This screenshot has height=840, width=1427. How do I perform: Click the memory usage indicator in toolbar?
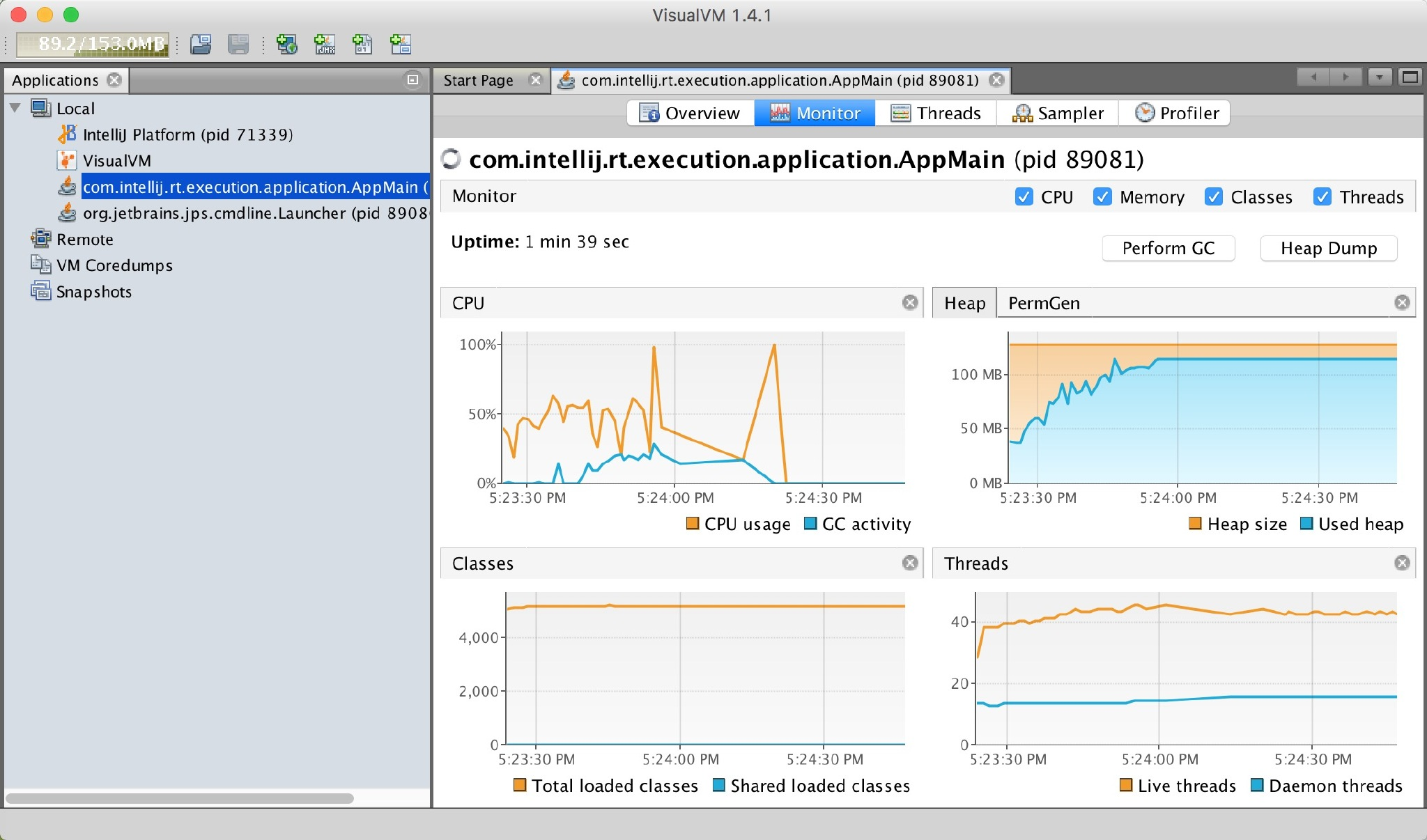click(x=93, y=45)
